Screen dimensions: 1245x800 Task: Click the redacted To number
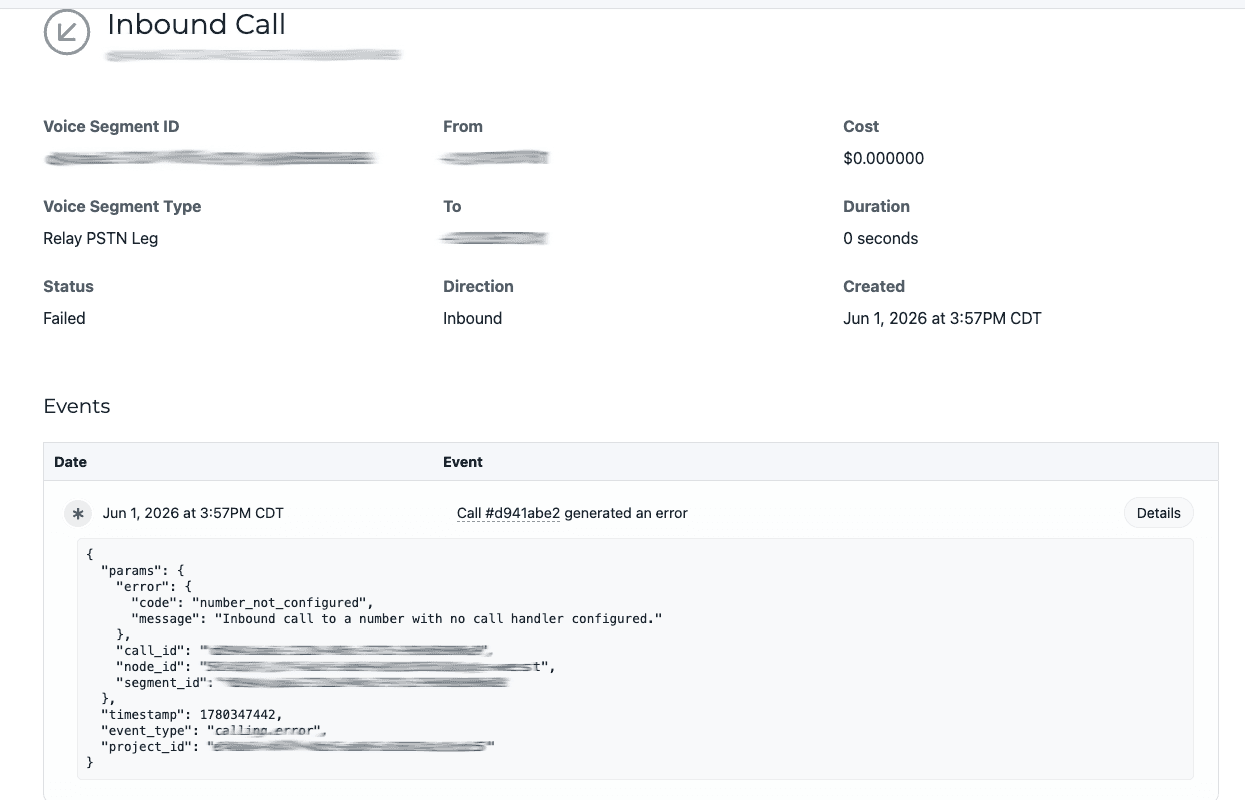(495, 238)
